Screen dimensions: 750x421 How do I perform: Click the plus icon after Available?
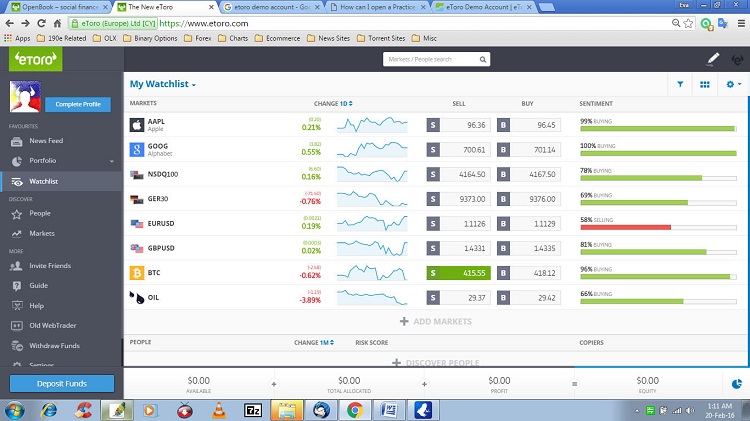274,384
